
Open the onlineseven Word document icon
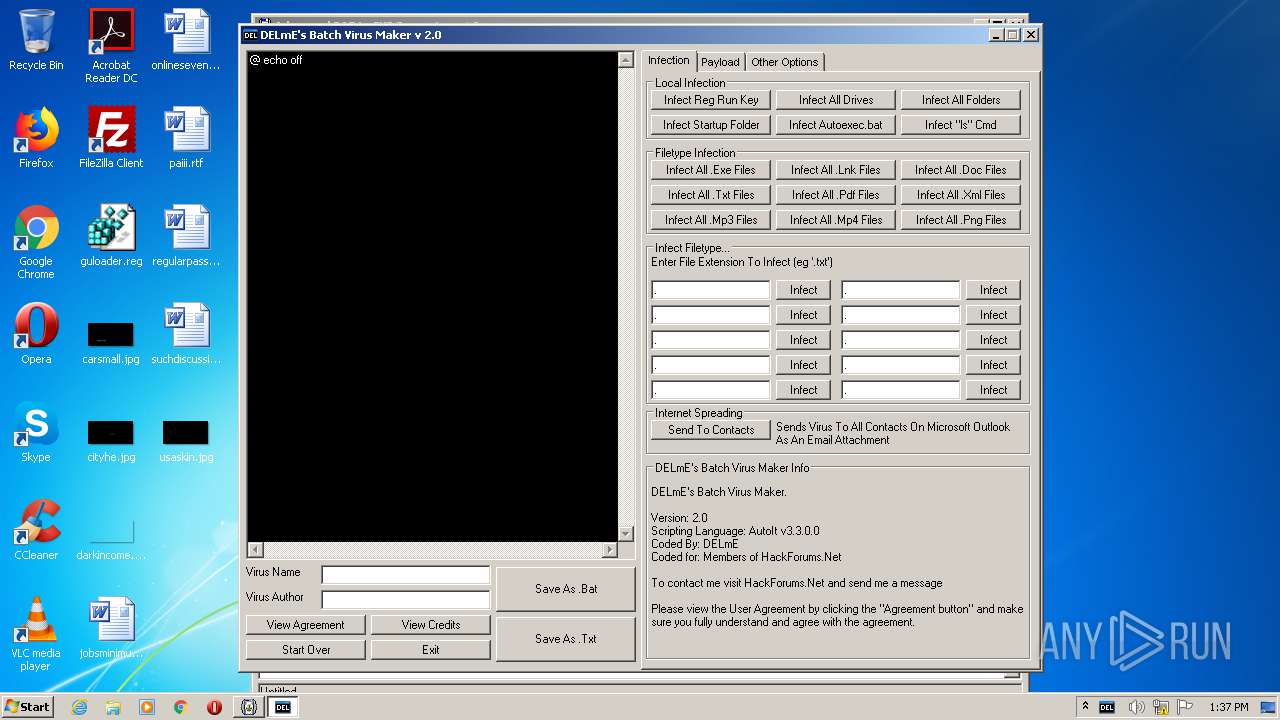[x=186, y=40]
